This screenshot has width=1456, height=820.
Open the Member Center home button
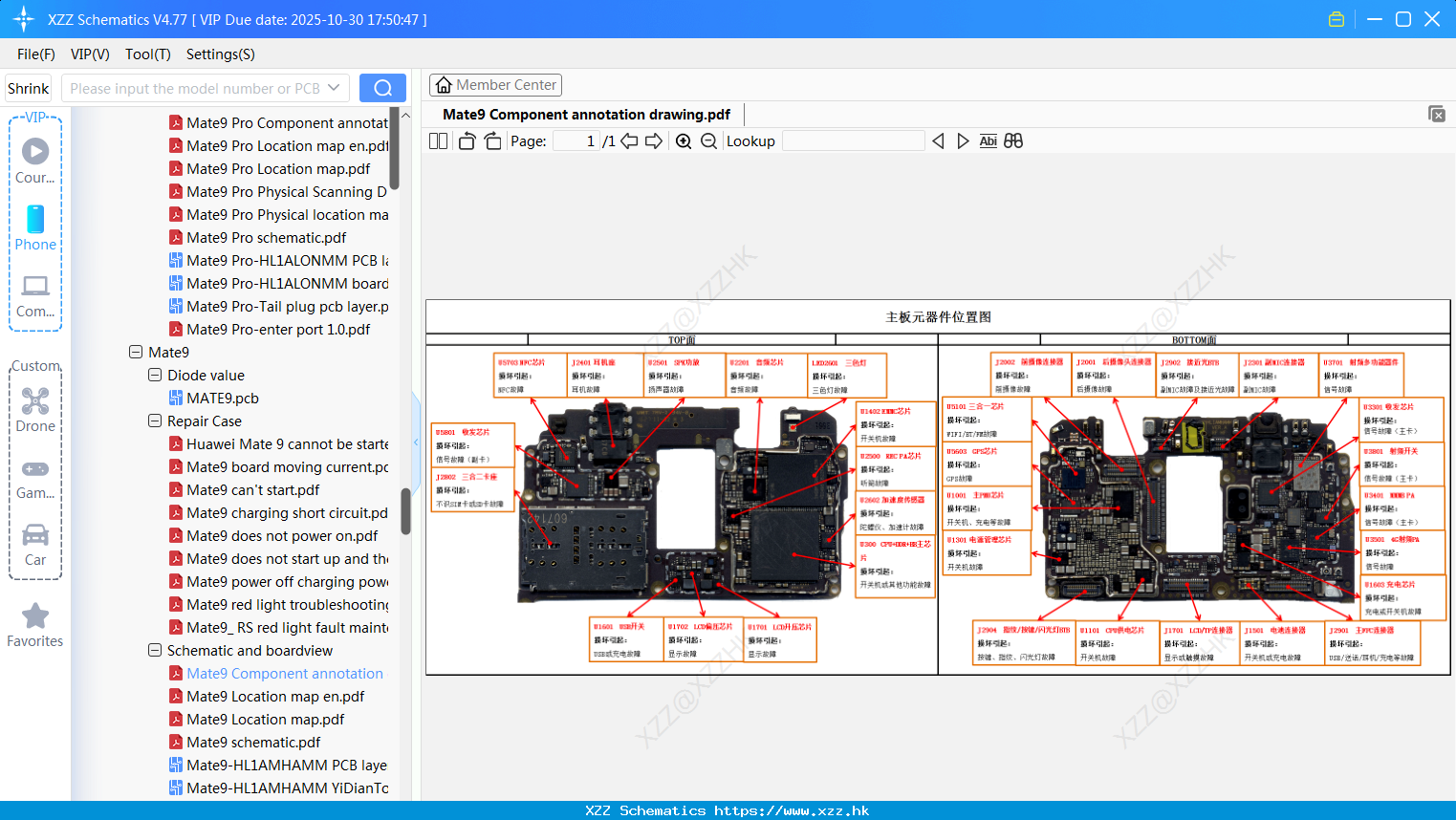tap(495, 85)
